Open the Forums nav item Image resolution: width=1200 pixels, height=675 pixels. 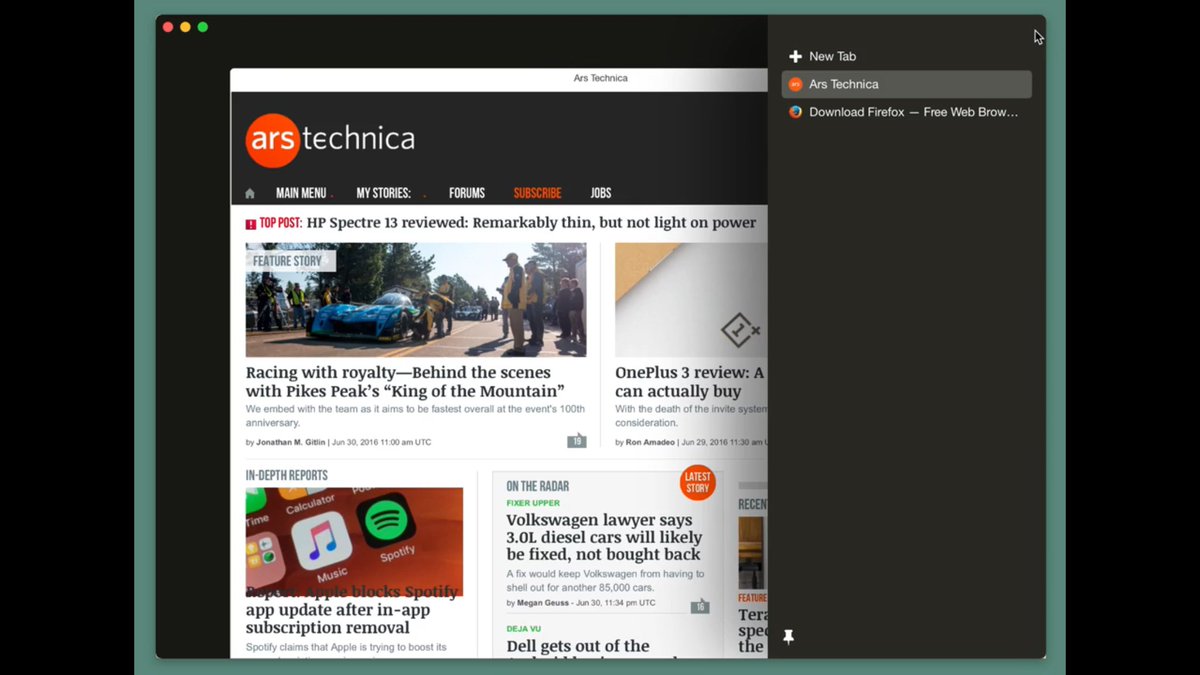(467, 193)
